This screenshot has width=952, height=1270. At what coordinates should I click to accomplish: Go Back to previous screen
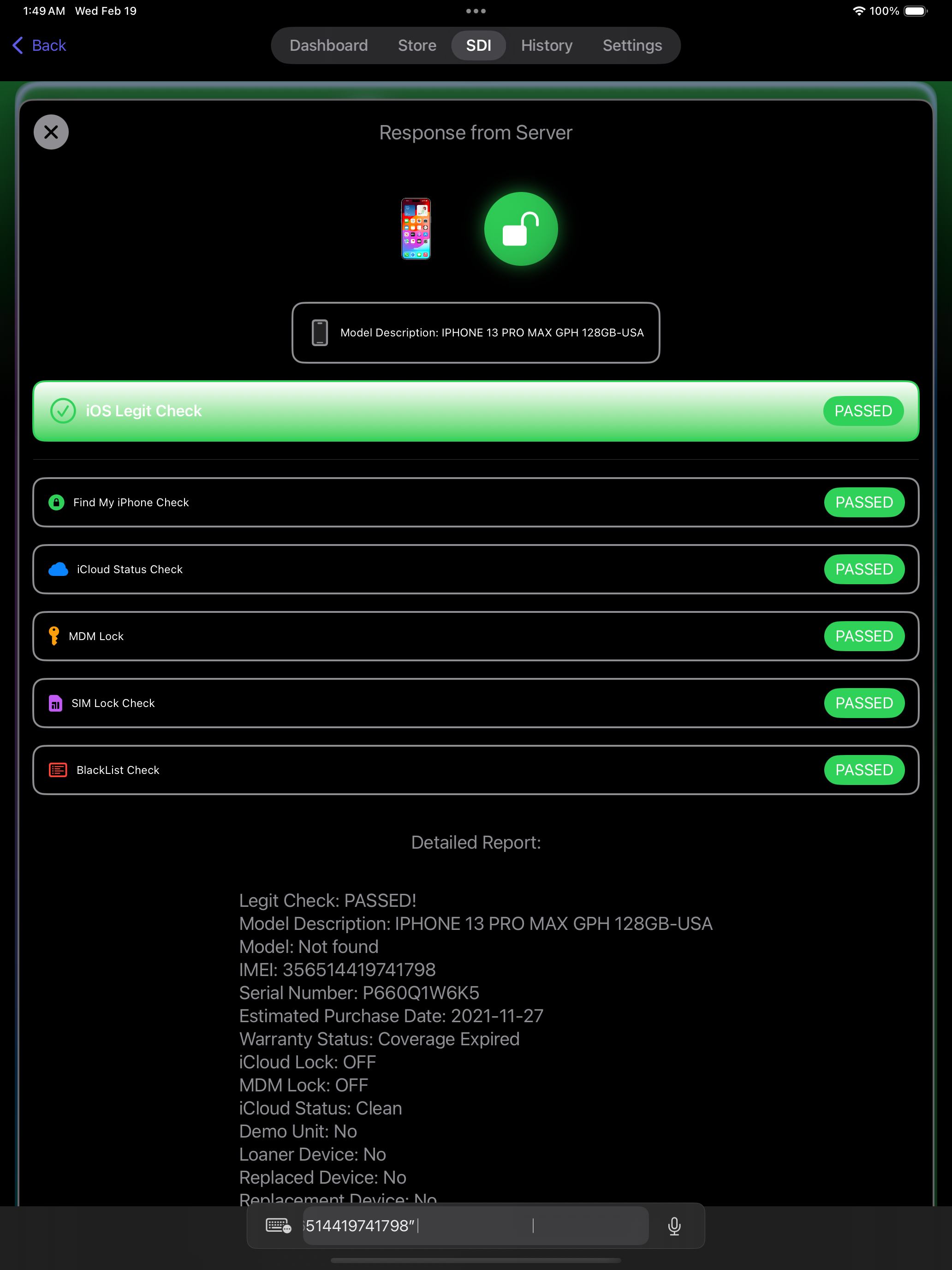click(39, 45)
